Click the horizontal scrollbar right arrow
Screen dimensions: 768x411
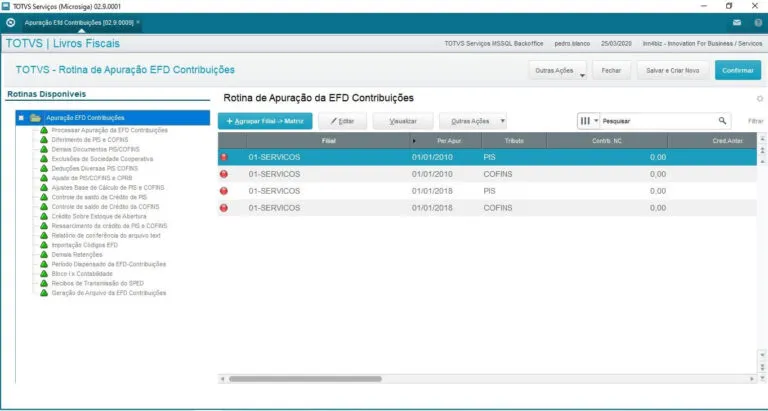(752, 379)
